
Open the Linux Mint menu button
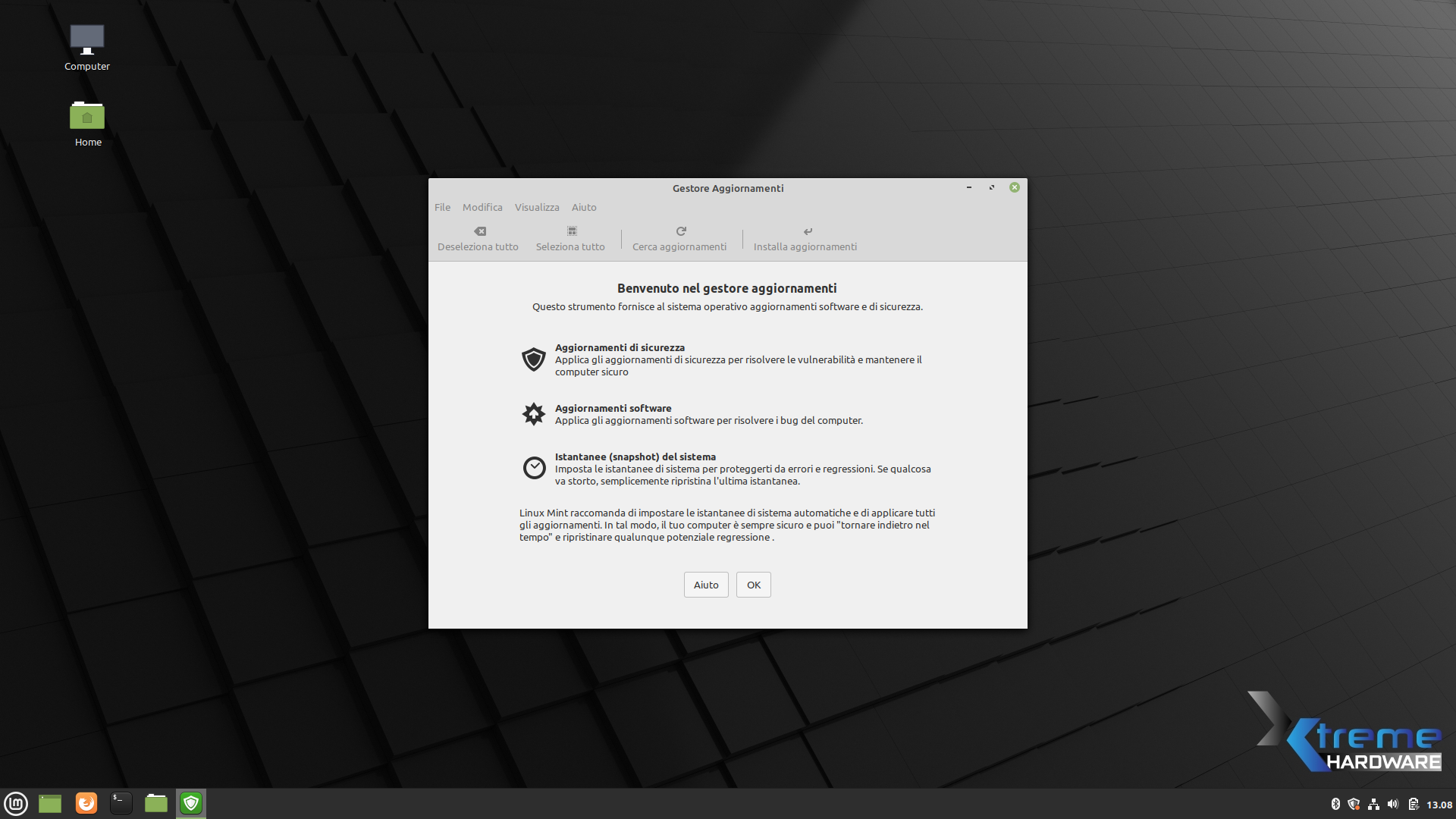point(16,803)
